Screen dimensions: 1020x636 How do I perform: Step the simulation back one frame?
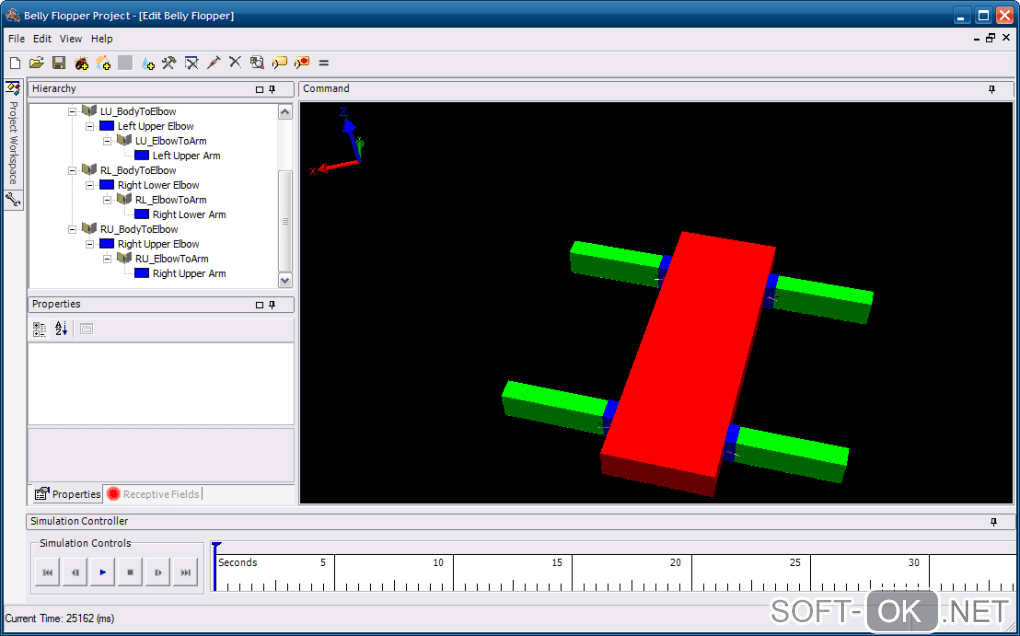(x=75, y=572)
